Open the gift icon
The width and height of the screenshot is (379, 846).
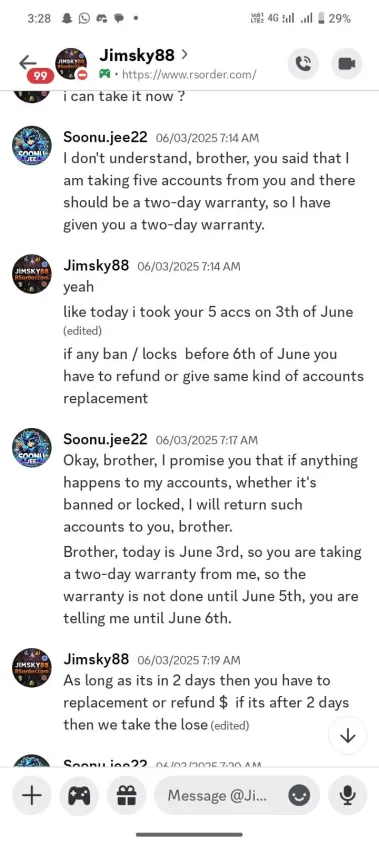coord(127,795)
